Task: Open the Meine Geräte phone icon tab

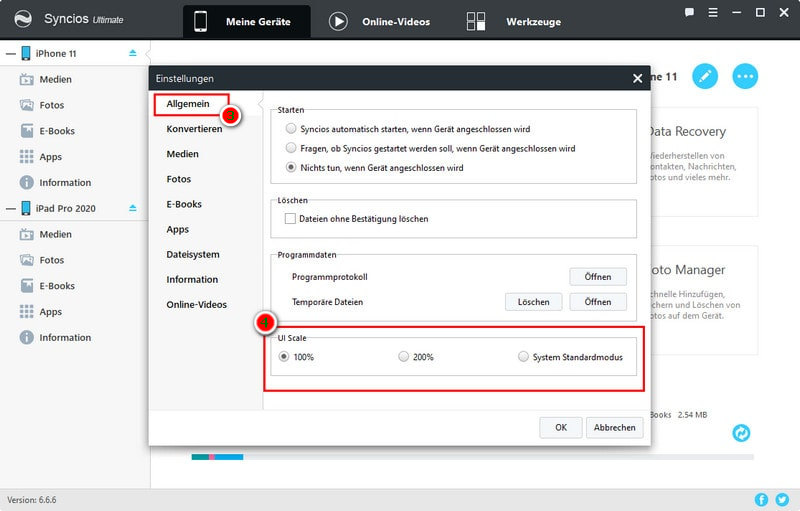Action: click(201, 21)
